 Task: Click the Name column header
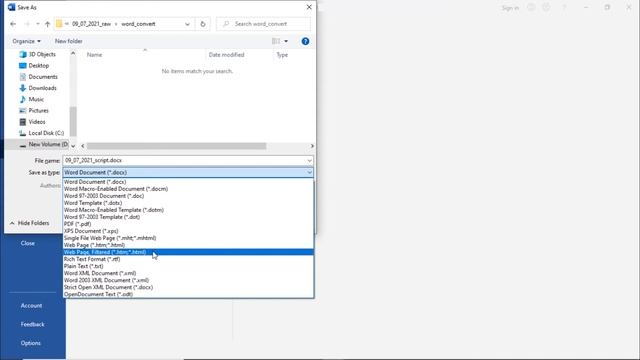(x=94, y=55)
